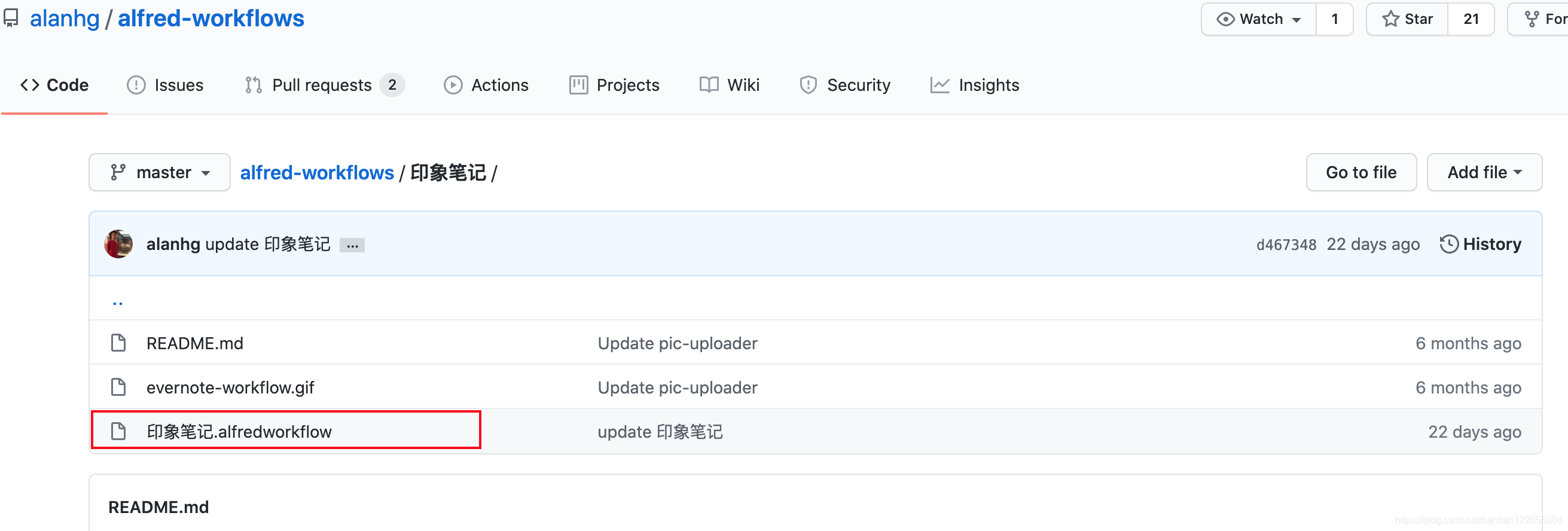Image resolution: width=1568 pixels, height=531 pixels.
Task: Click the 印象笔记 folder name in the breadcrumb
Action: point(448,173)
